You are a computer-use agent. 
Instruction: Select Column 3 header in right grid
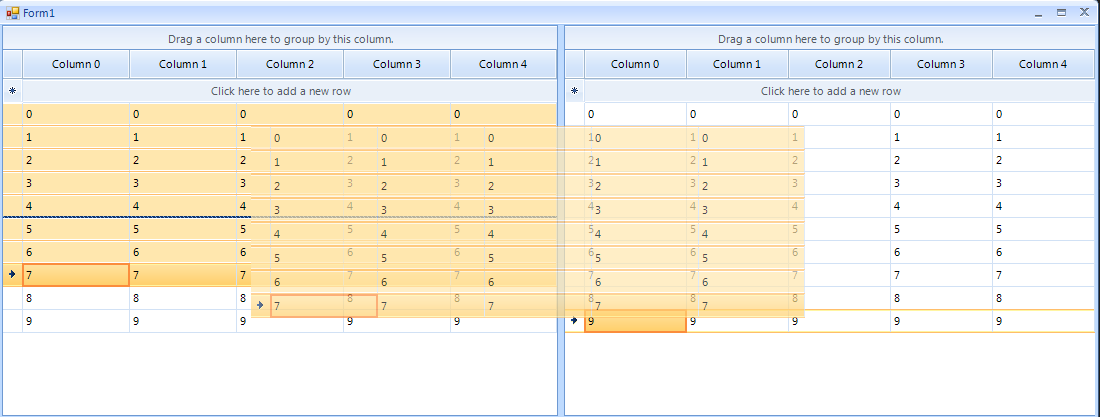pos(941,64)
